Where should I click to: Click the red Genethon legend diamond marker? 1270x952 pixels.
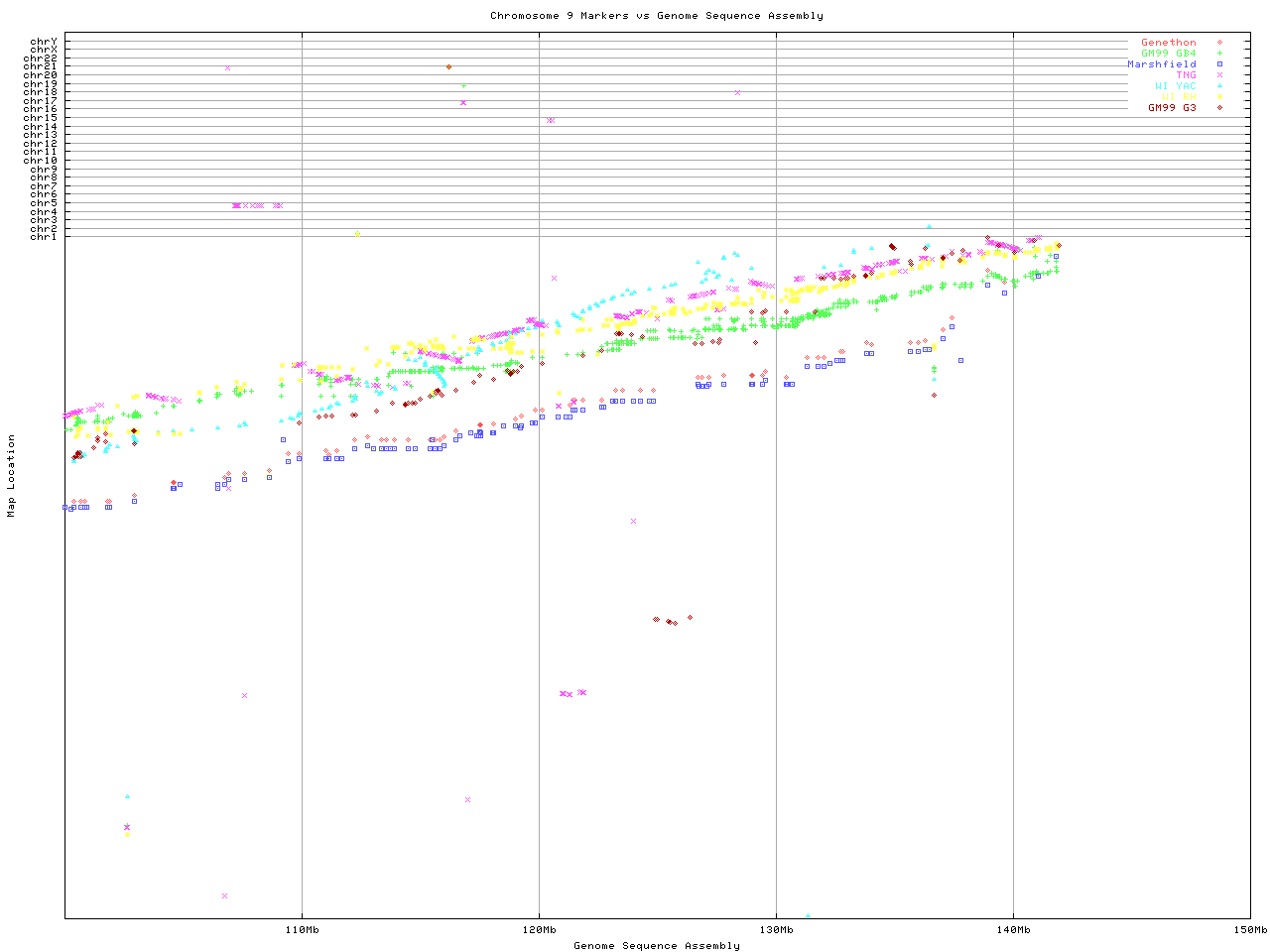coord(1219,43)
